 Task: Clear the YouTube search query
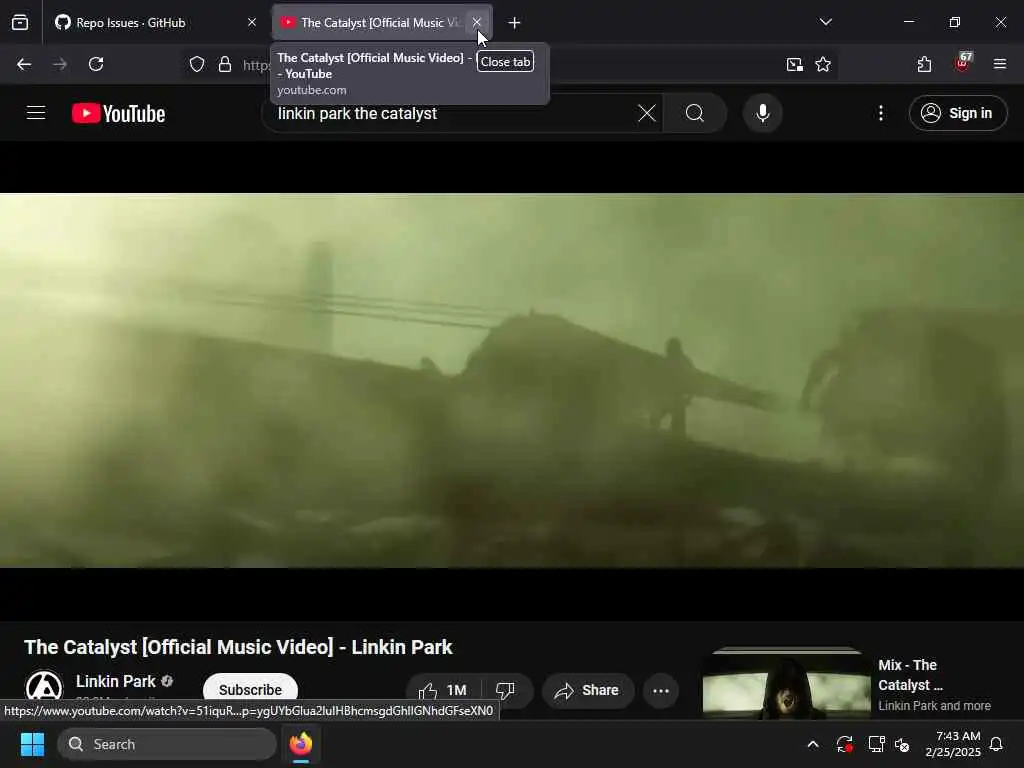click(x=647, y=113)
